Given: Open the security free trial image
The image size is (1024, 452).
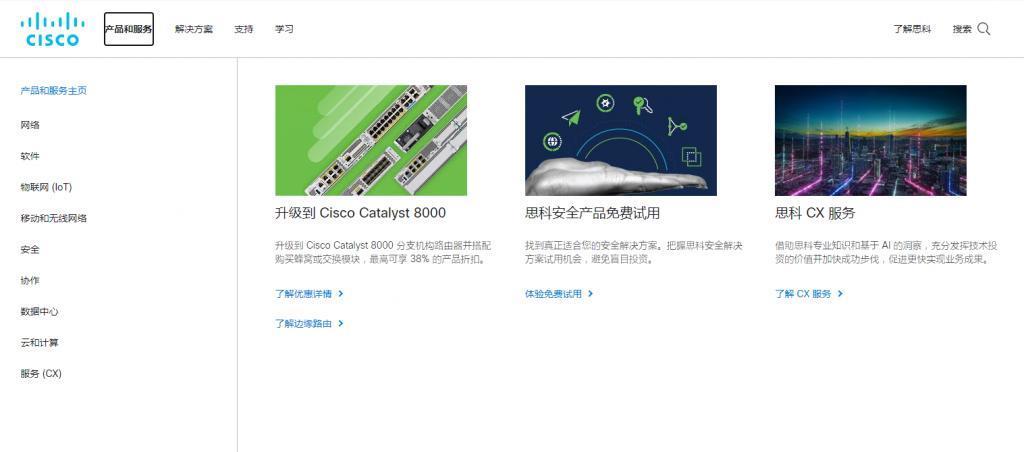Looking at the screenshot, I should click(620, 140).
